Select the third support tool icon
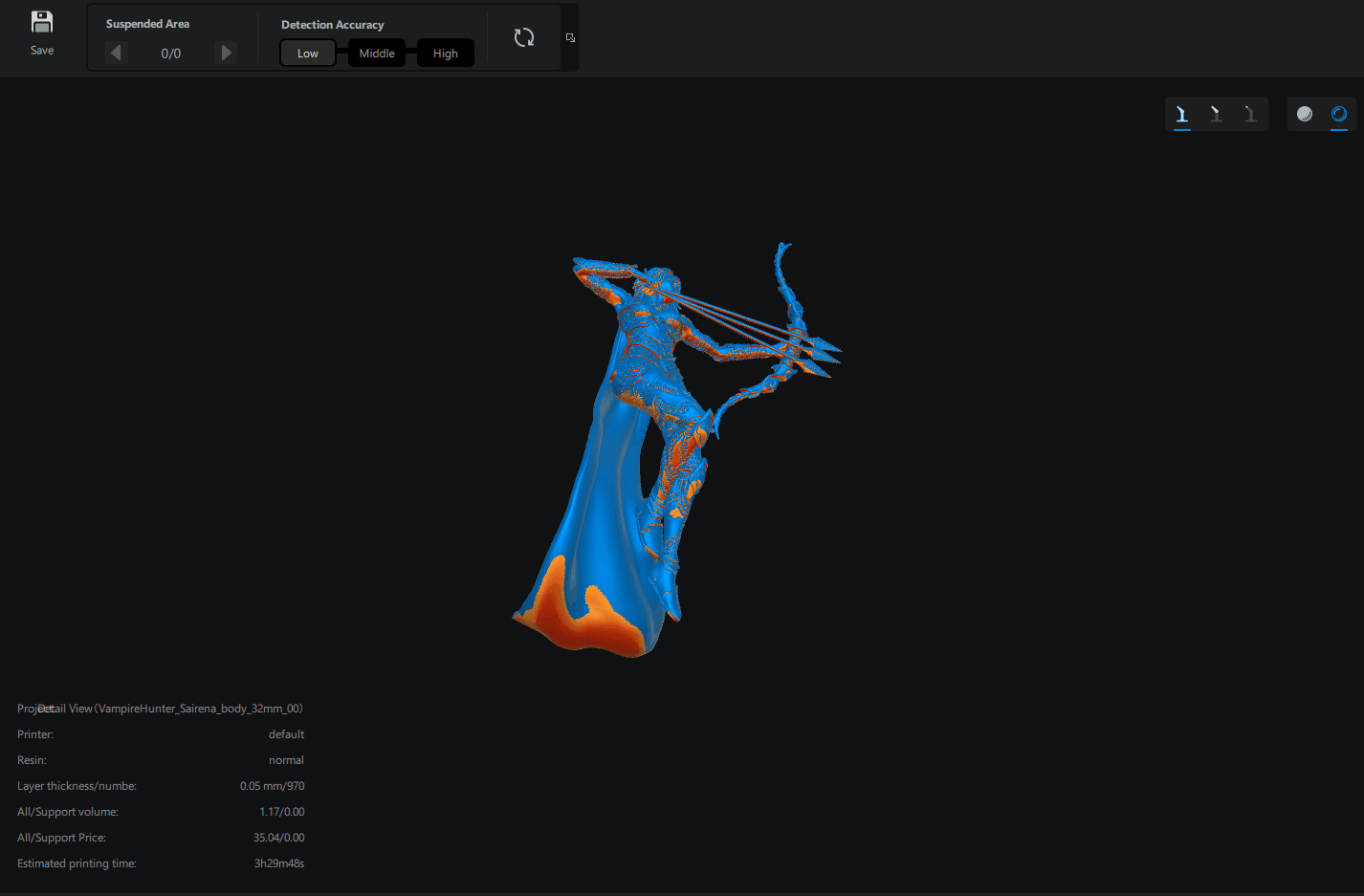The width and height of the screenshot is (1364, 896). tap(1250, 114)
